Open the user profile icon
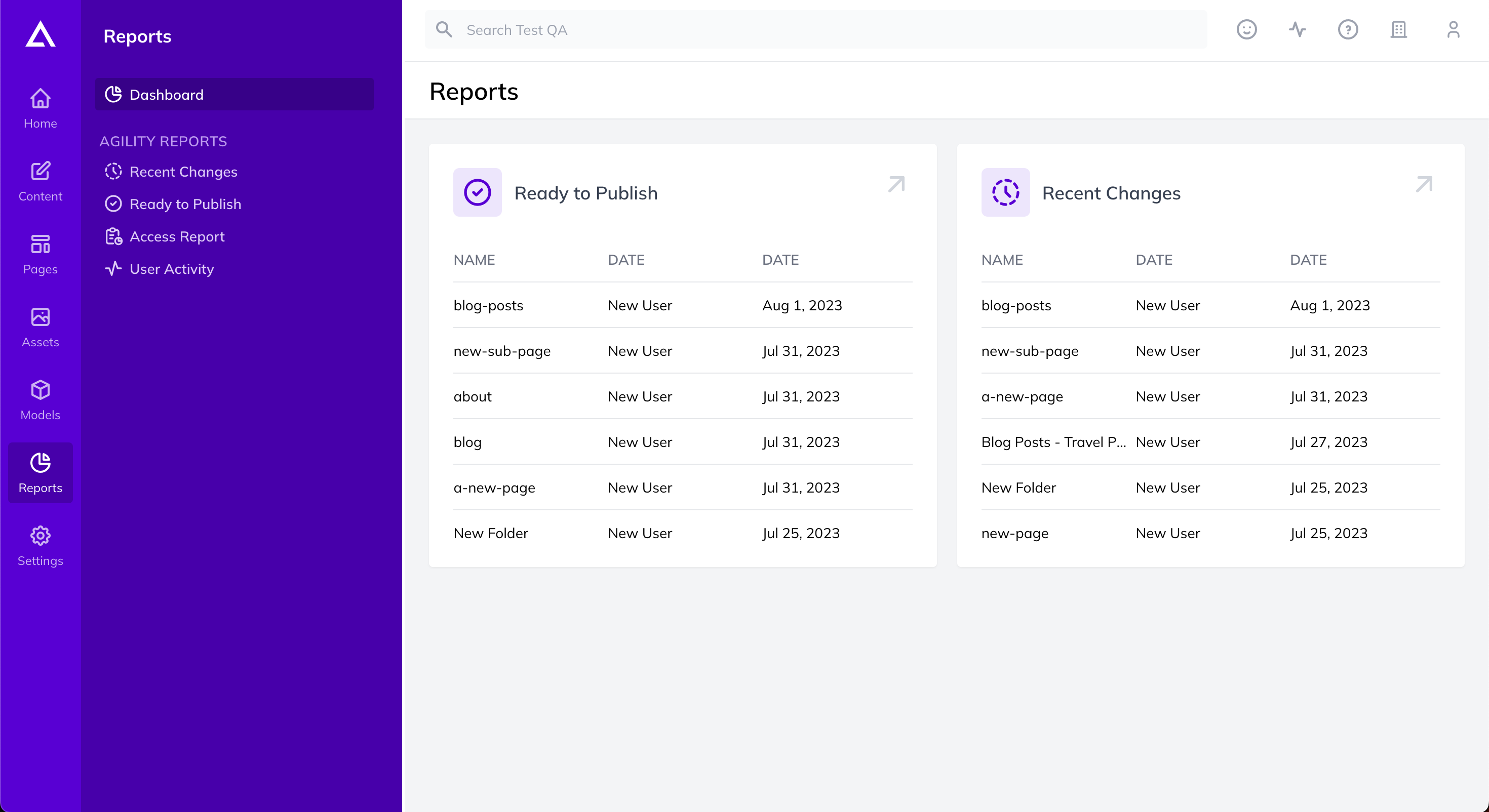 pyautogui.click(x=1453, y=29)
